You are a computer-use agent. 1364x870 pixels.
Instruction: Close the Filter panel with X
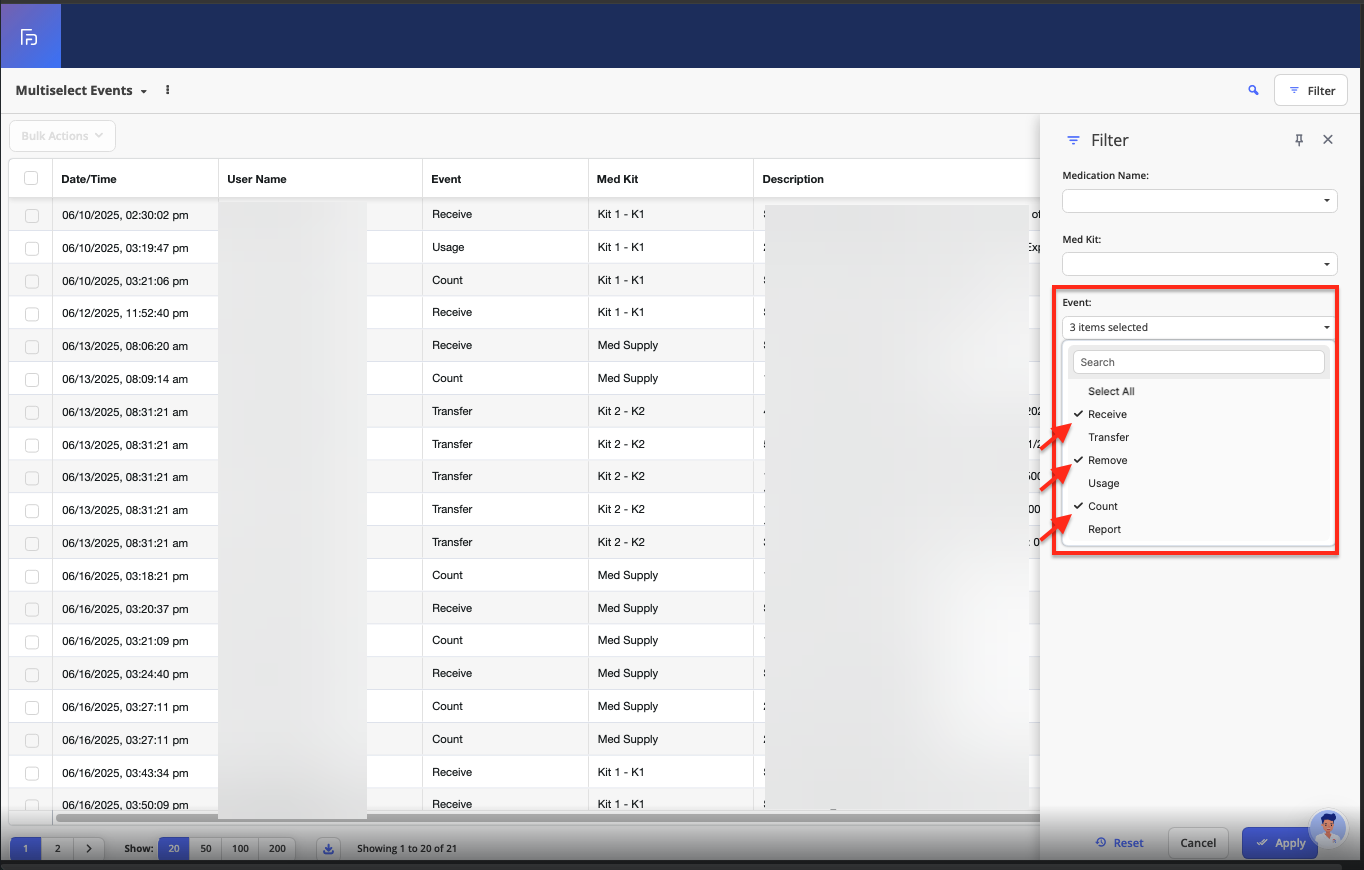1328,140
